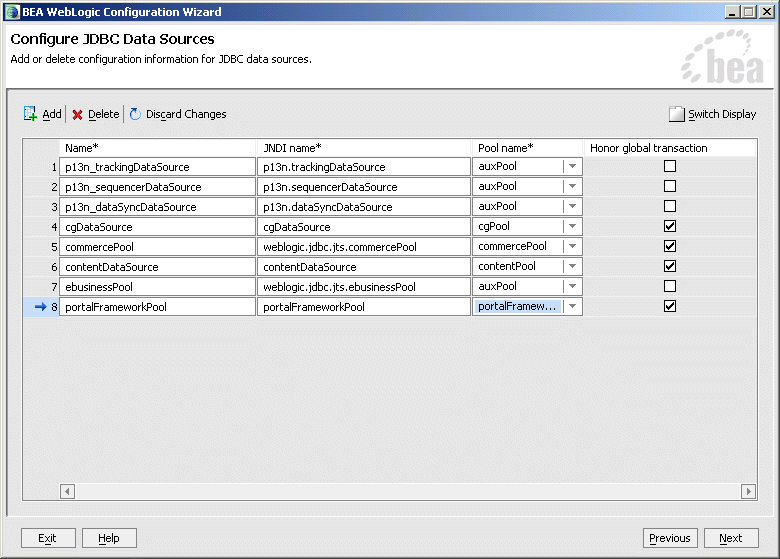Edit the p13n_dataSyncDataSource name field

(157, 206)
